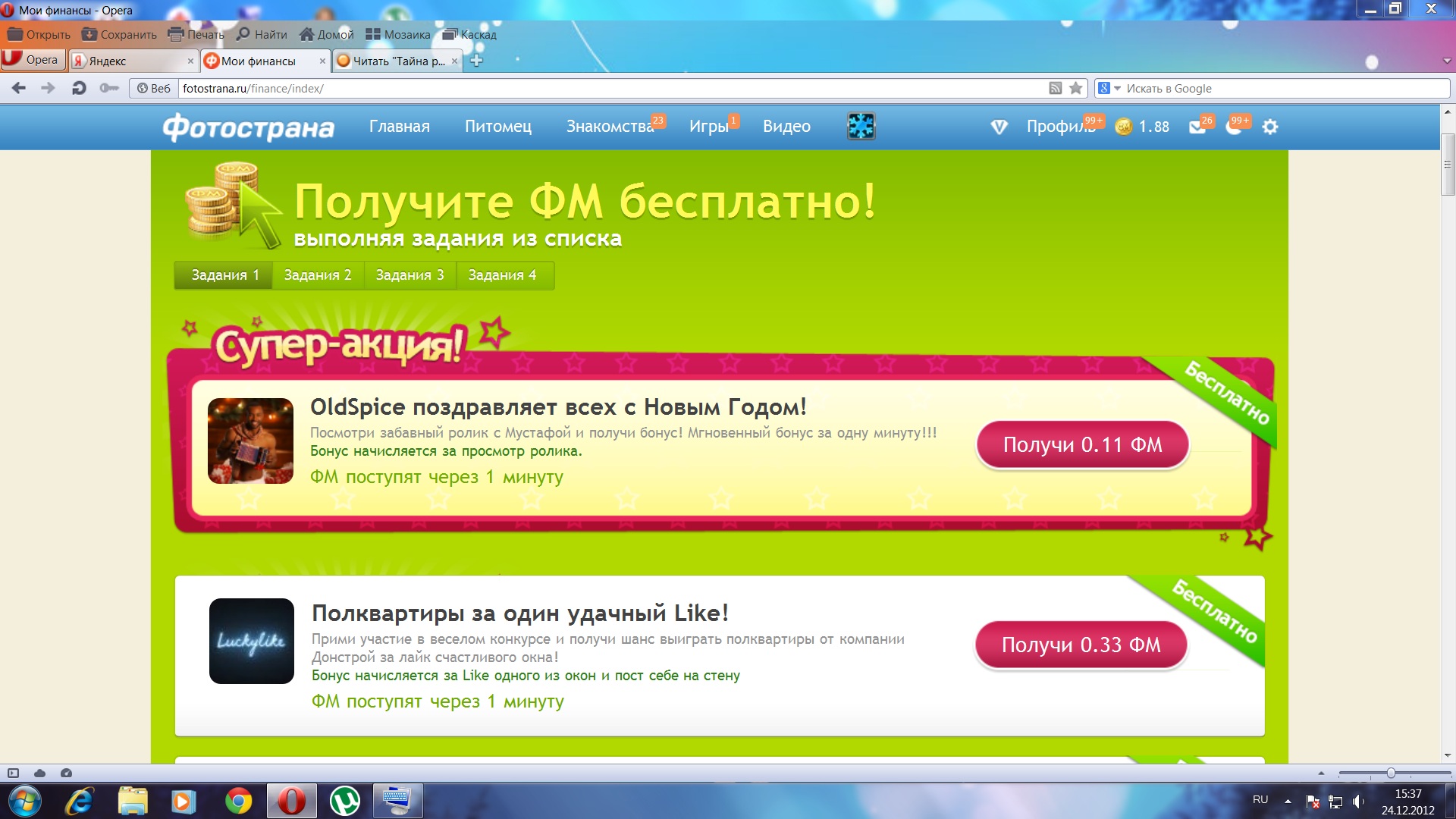Click Получи 0.11 ФМ button
Image resolution: width=1456 pixels, height=819 pixels.
[1082, 444]
